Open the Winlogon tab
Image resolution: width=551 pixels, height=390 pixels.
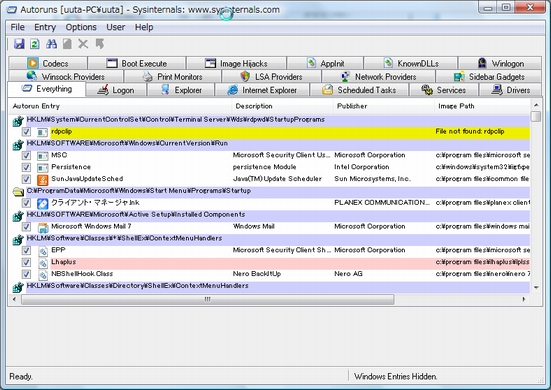pos(500,63)
